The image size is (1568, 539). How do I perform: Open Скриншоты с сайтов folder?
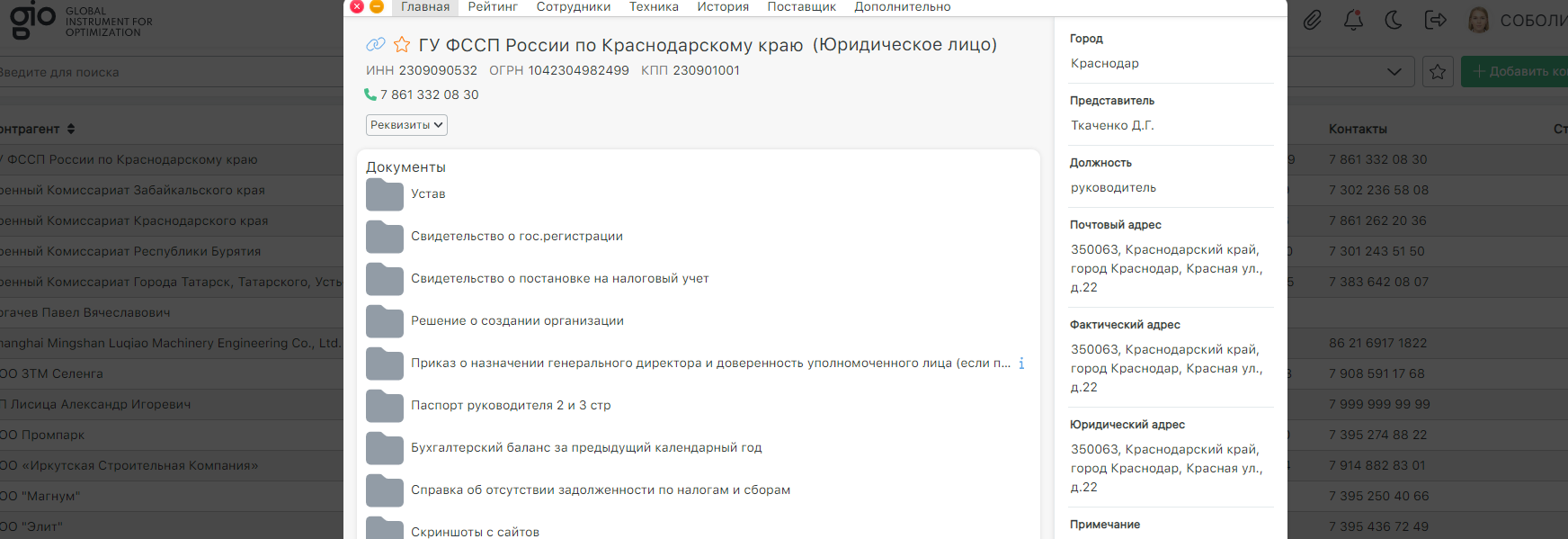(x=385, y=529)
